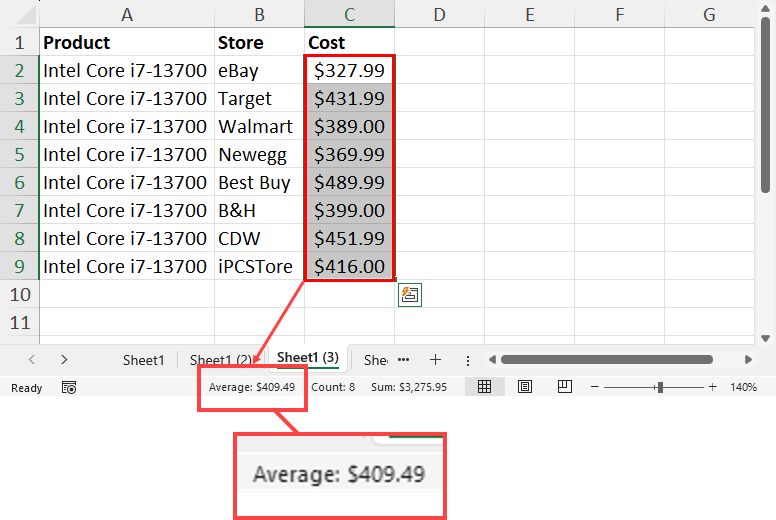Select column B header
776x520 pixels.
coord(259,14)
